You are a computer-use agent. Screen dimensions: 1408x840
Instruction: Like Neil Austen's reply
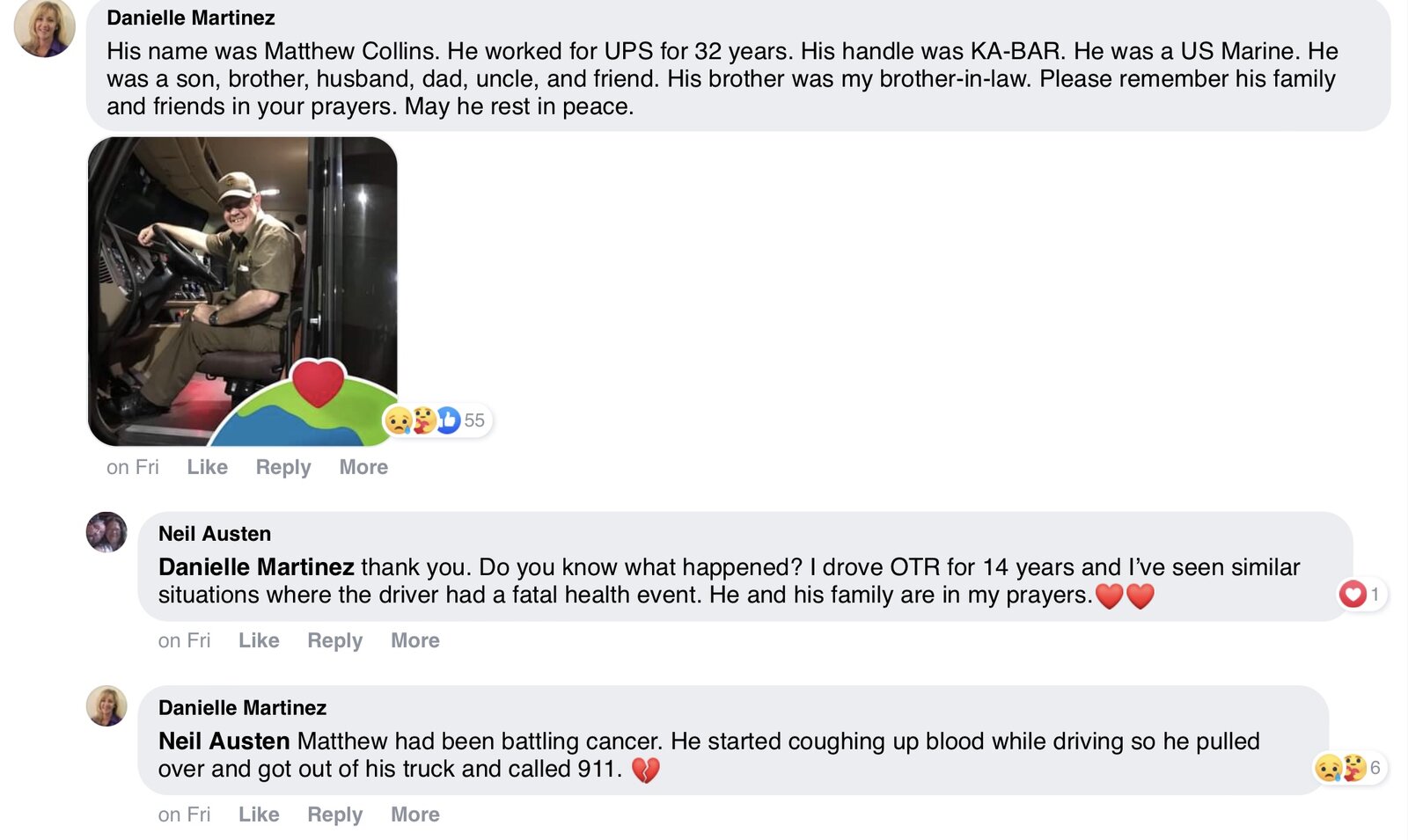[259, 640]
